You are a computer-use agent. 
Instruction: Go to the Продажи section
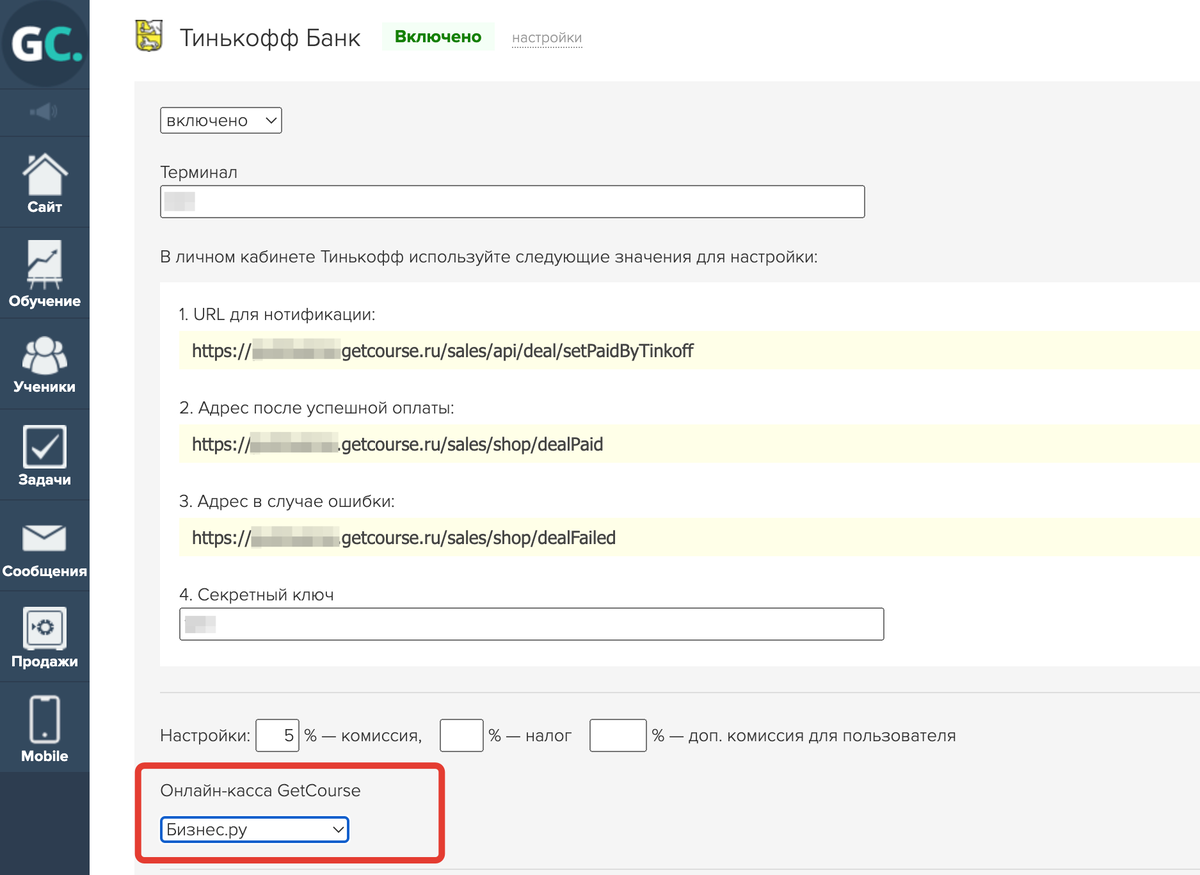click(44, 637)
